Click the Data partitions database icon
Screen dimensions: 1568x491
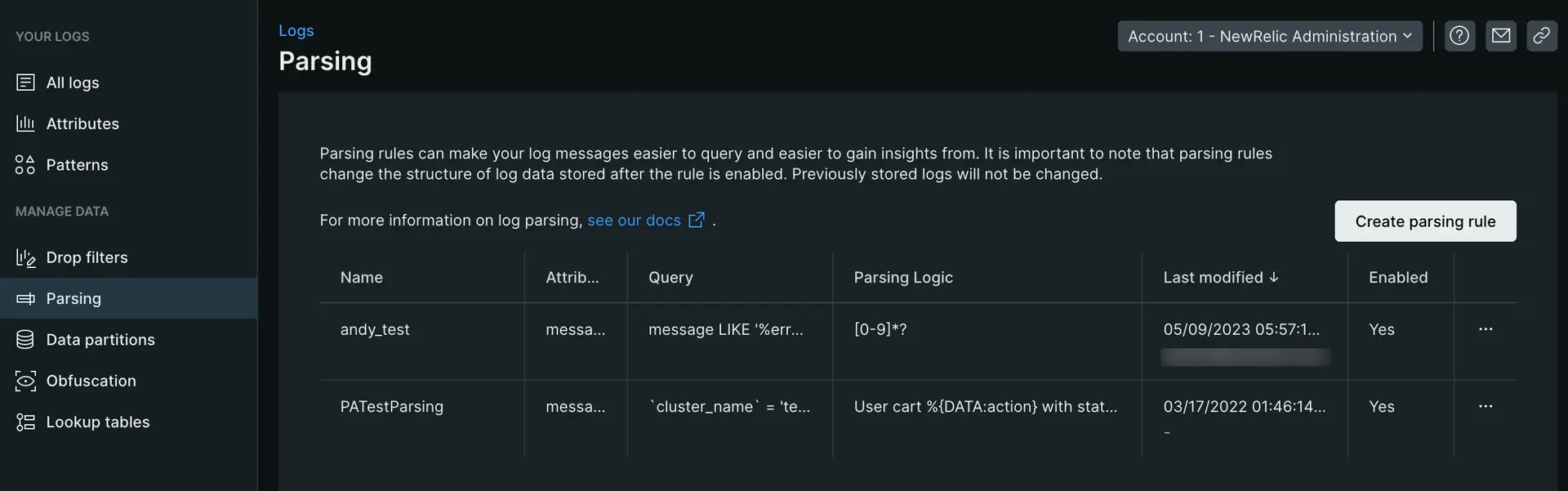tap(25, 340)
